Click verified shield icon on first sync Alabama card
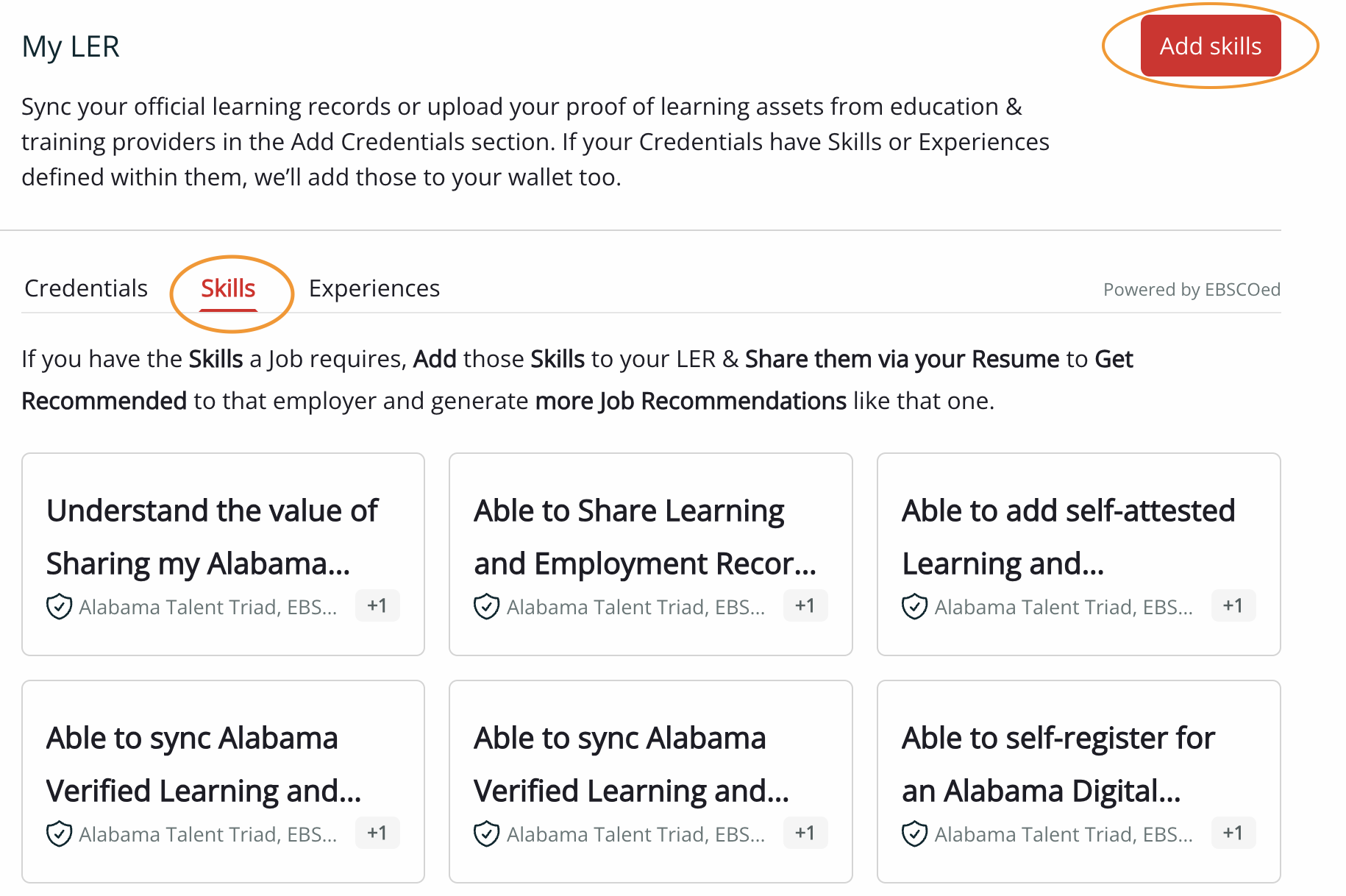 tap(59, 834)
